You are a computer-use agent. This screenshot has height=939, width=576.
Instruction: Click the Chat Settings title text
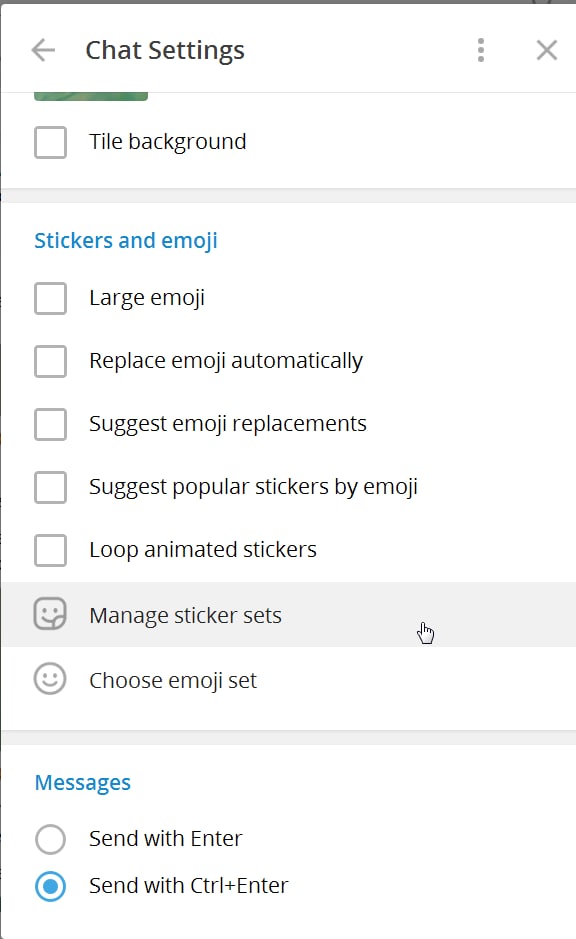tap(165, 50)
